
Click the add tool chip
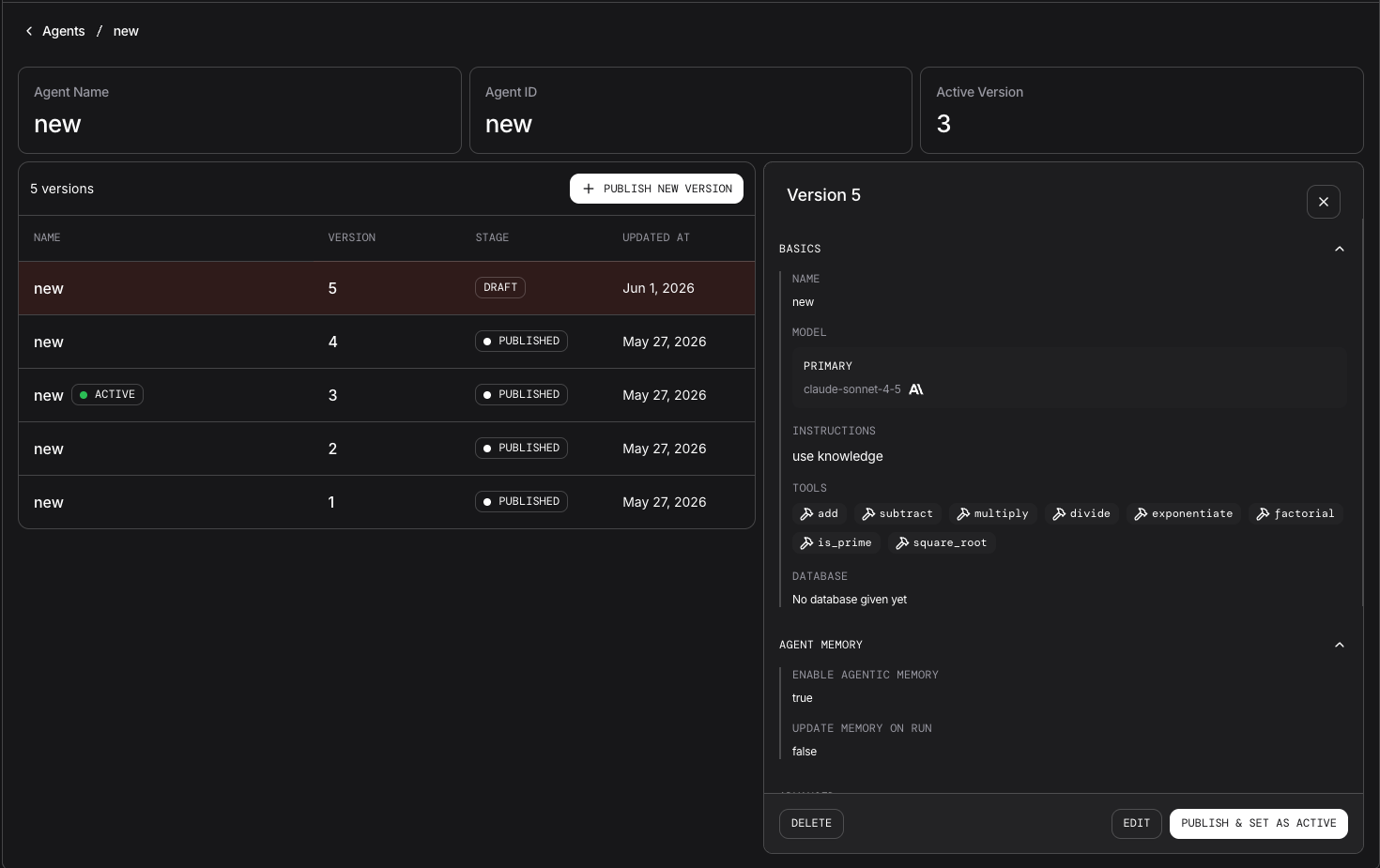pos(820,513)
